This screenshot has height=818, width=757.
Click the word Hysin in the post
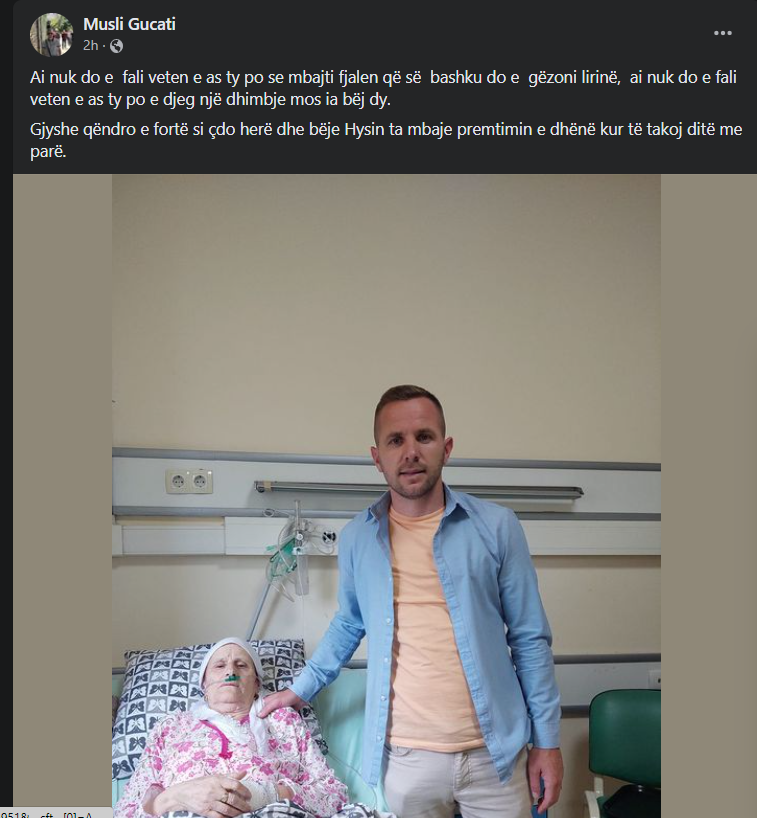point(364,129)
